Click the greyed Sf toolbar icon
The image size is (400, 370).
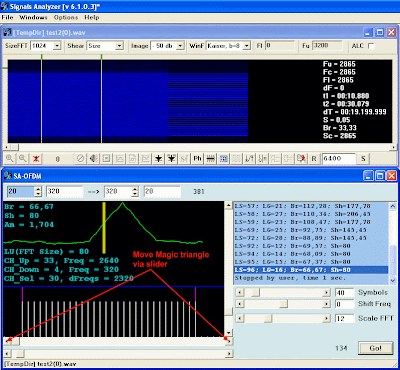pyautogui.click(x=184, y=159)
